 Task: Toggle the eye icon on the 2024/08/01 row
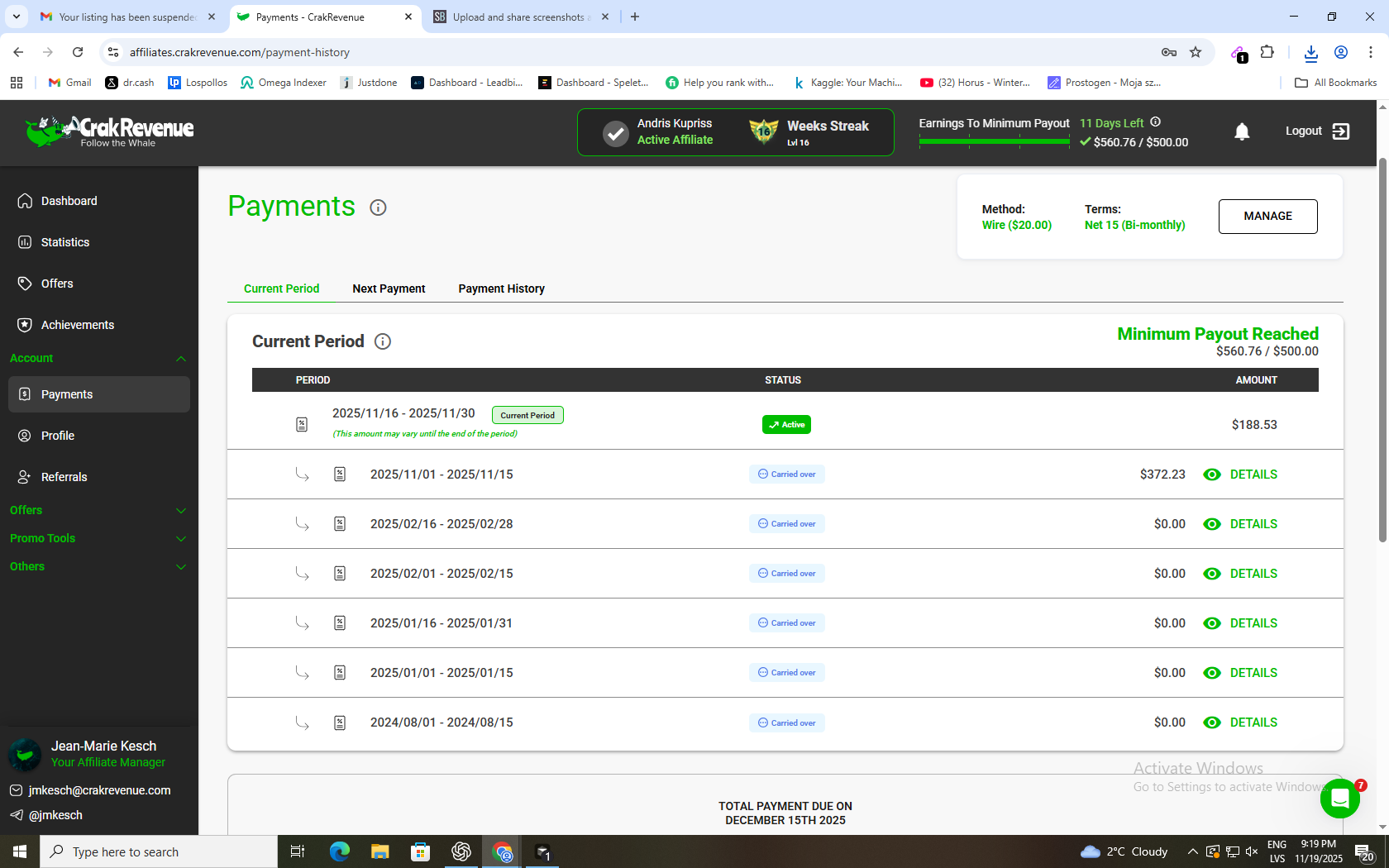point(1212,723)
